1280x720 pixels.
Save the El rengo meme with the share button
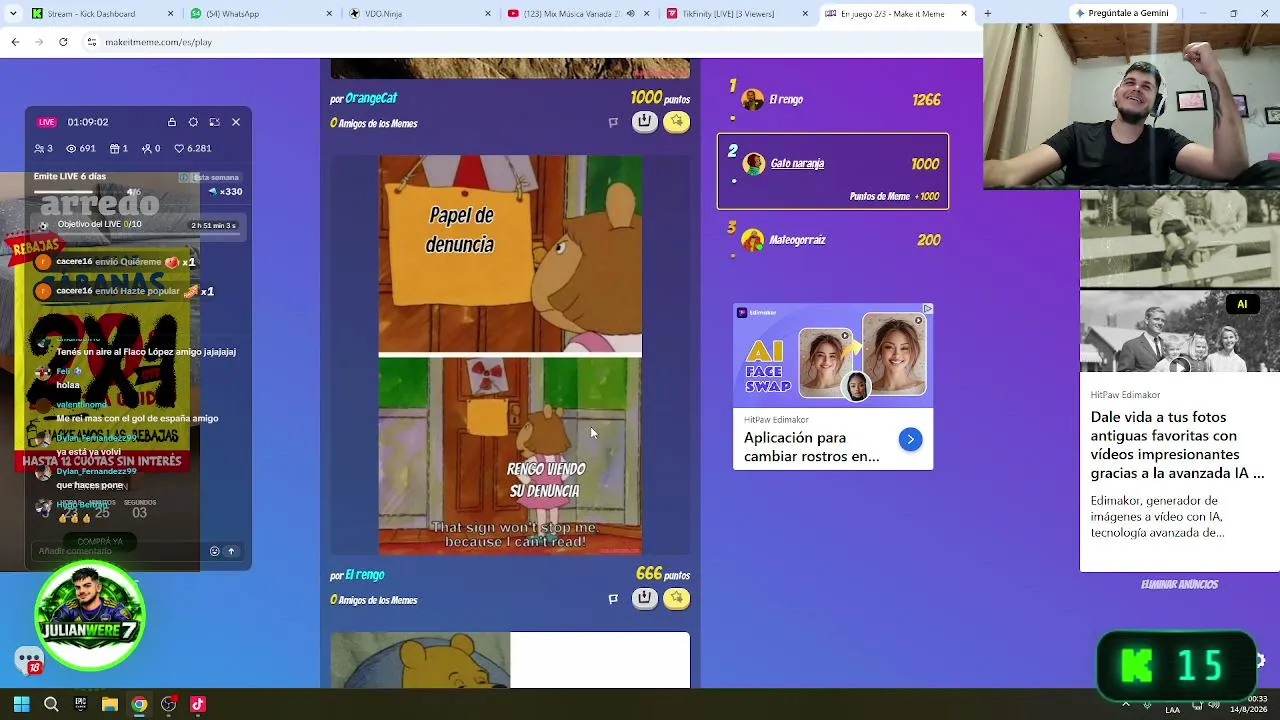point(645,598)
